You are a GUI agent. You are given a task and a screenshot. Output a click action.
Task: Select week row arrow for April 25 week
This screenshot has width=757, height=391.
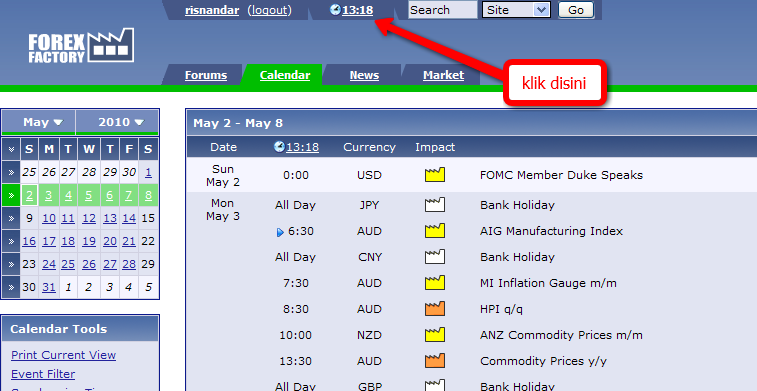(11, 172)
